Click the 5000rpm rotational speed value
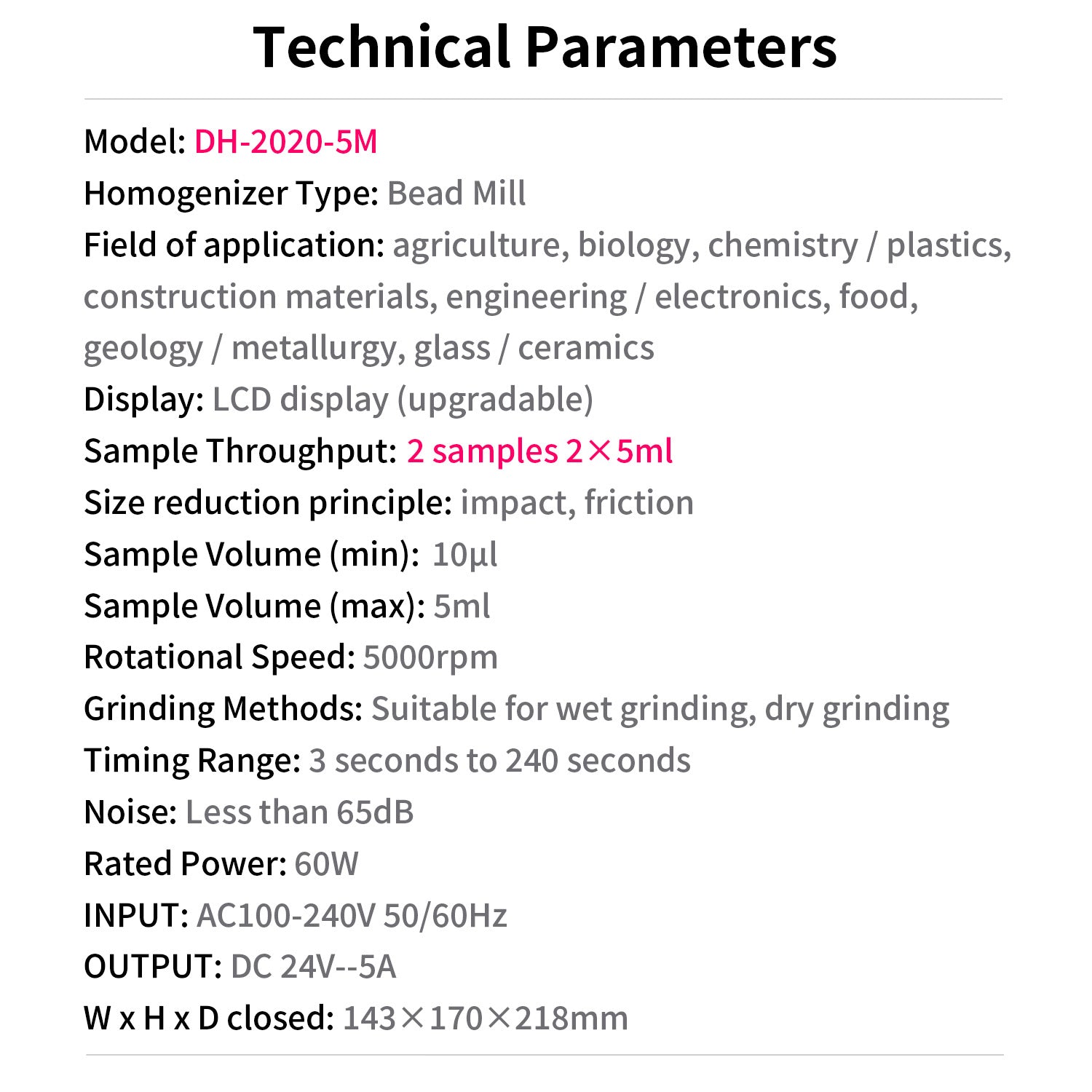This screenshot has width=1092, height=1092. point(430,657)
